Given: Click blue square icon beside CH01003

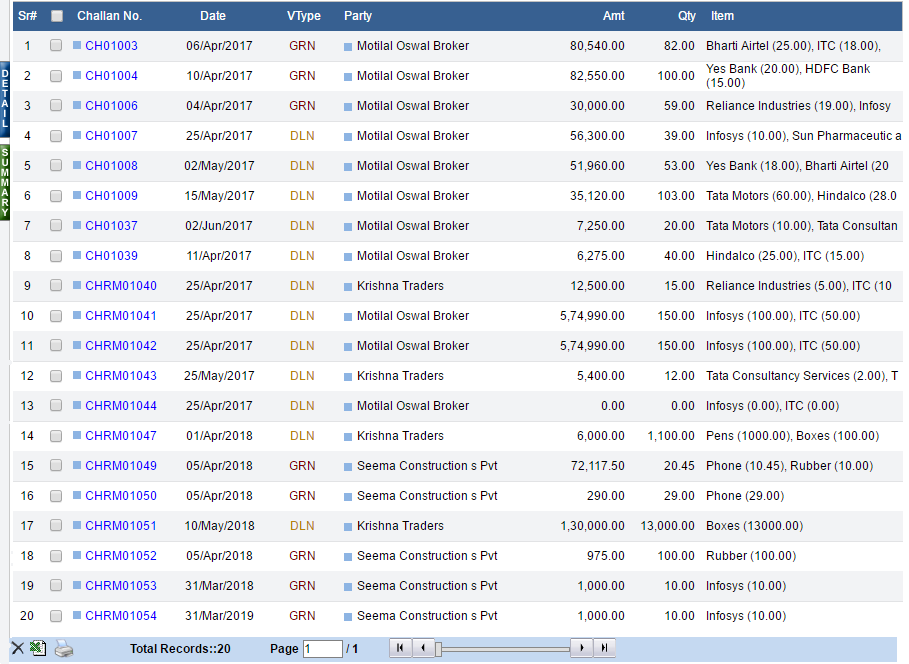Looking at the screenshot, I should pos(77,45).
